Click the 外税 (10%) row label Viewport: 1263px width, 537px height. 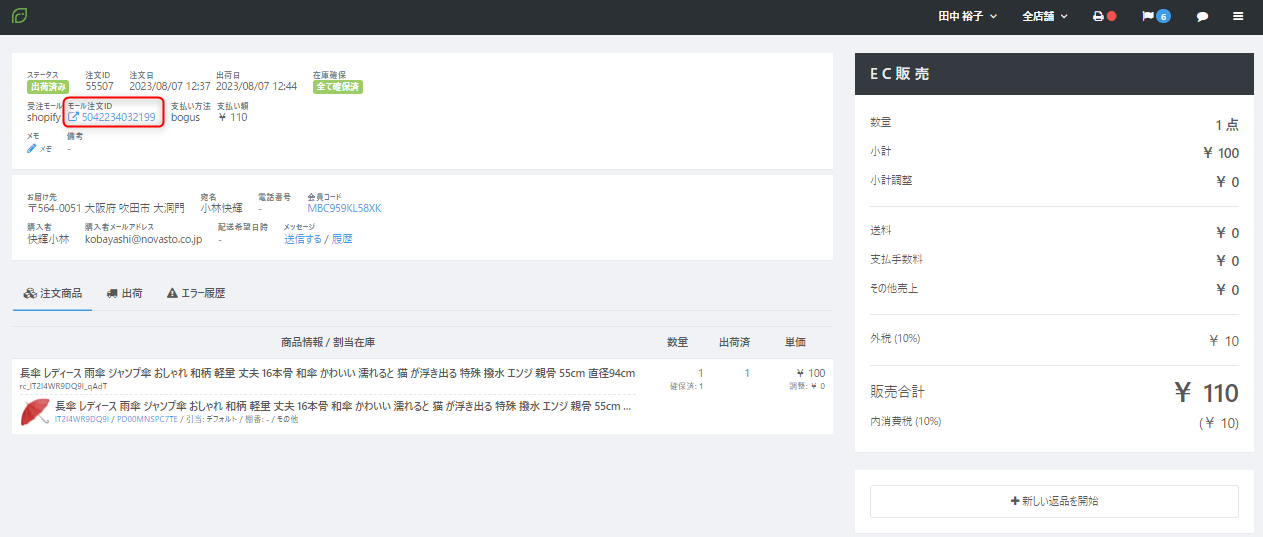pyautogui.click(x=895, y=338)
